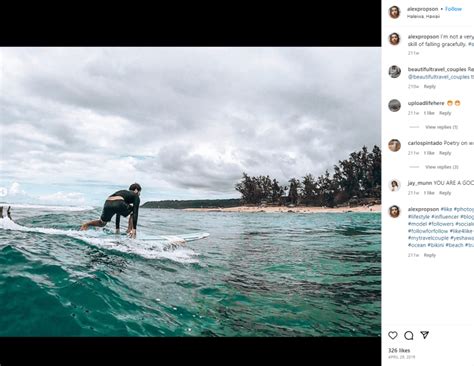Viewport: 474px width, 366px height.
Task: Open alexpropson's avatar in the post header
Action: point(394,12)
